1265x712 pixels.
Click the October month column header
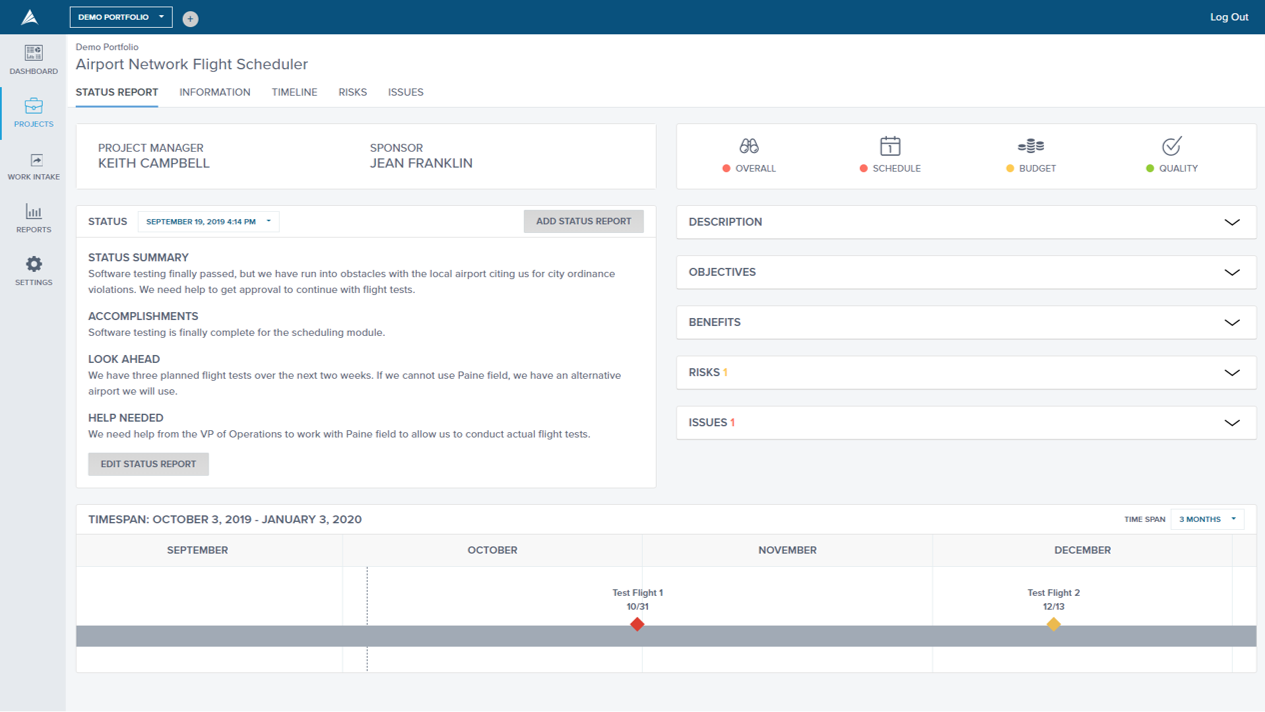pyautogui.click(x=492, y=550)
